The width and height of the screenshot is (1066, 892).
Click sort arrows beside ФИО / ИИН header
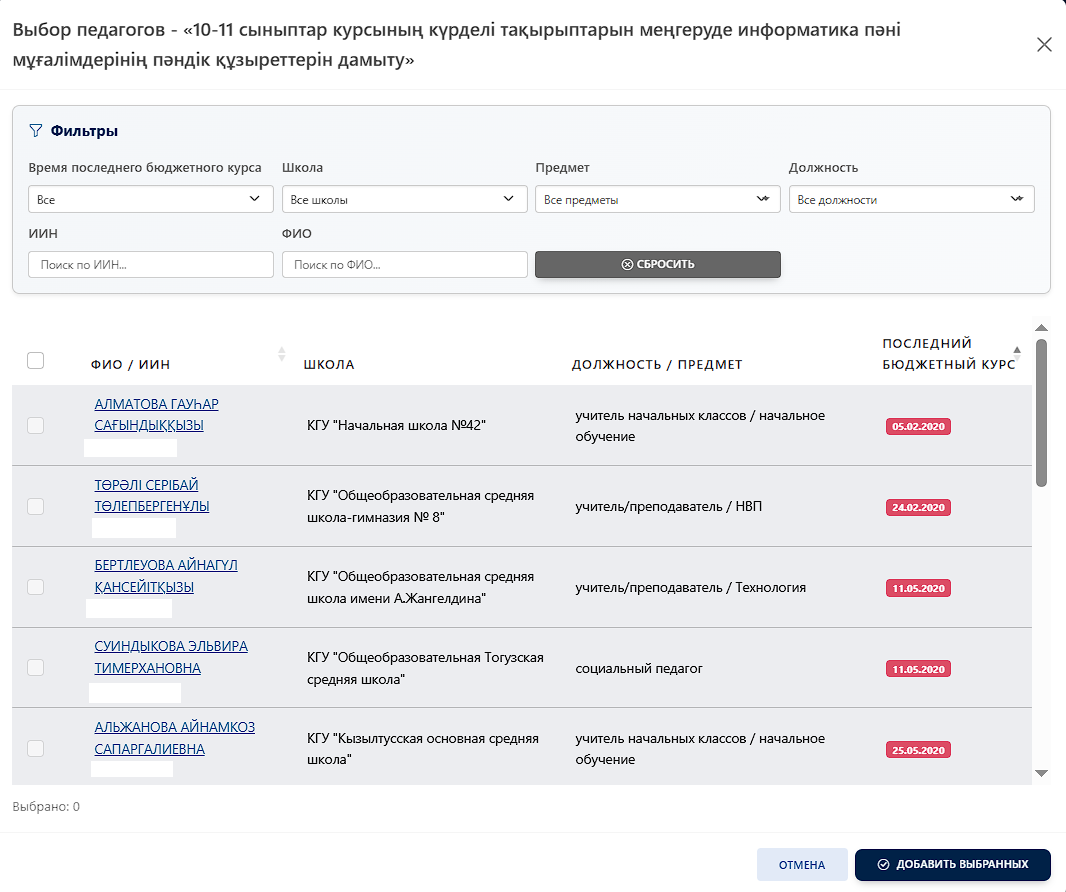(x=282, y=354)
